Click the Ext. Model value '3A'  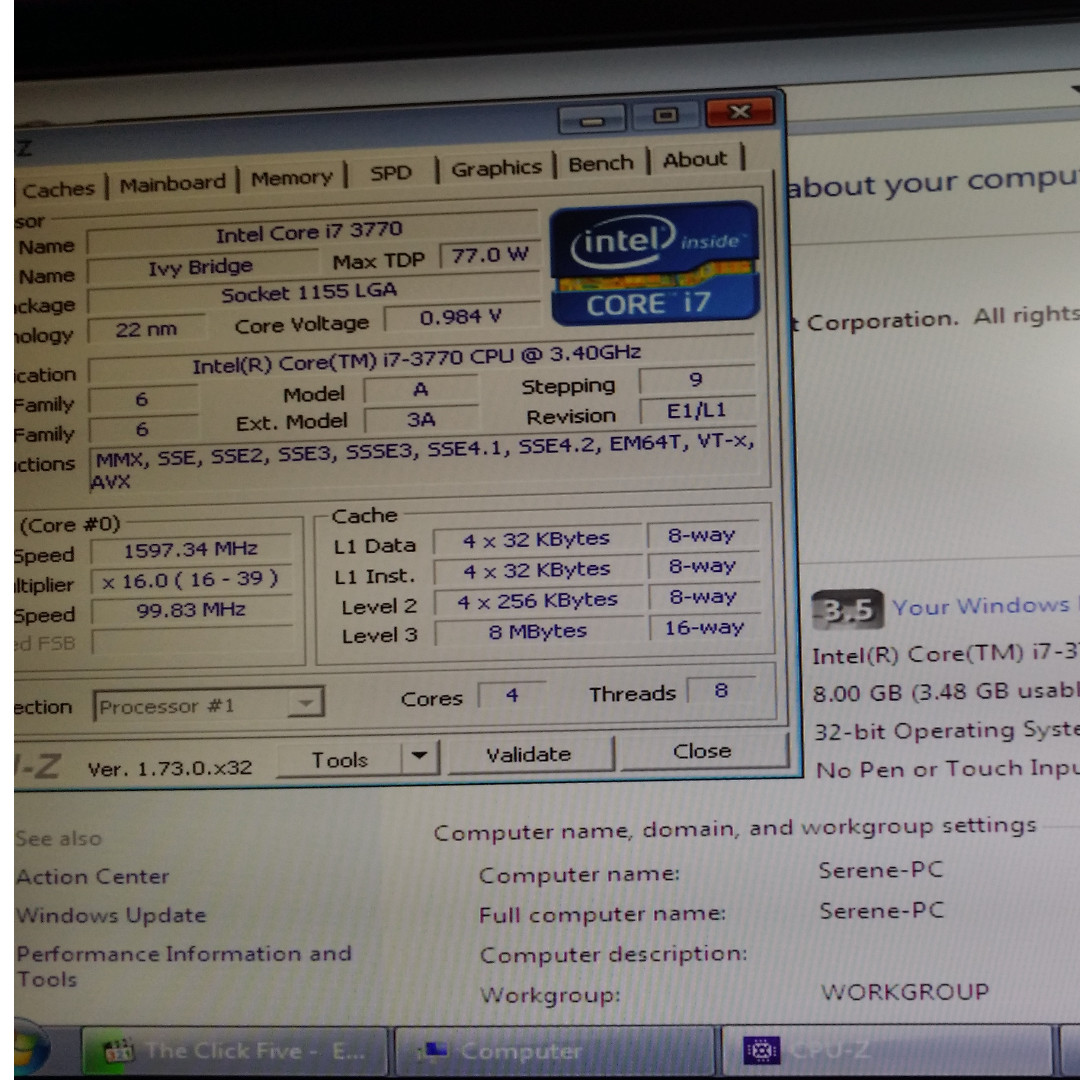coord(421,419)
